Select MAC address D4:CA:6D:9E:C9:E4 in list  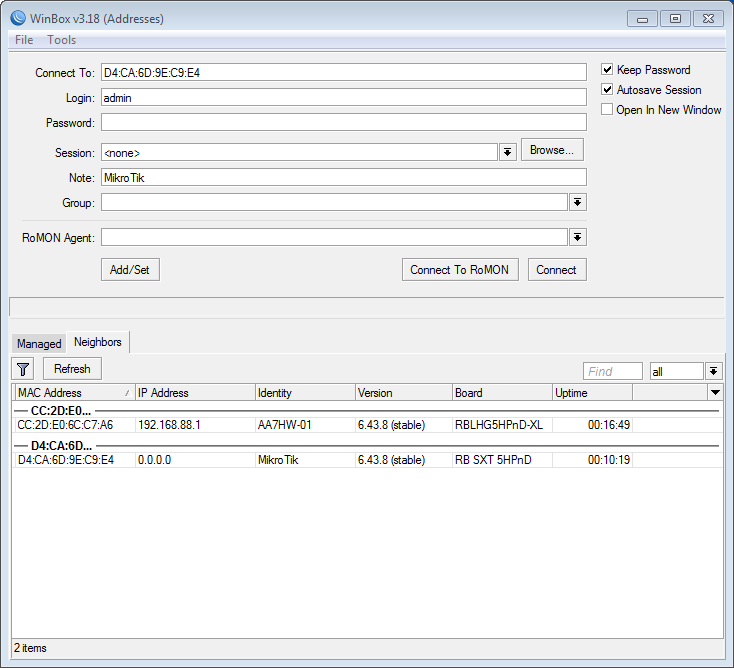click(66, 460)
